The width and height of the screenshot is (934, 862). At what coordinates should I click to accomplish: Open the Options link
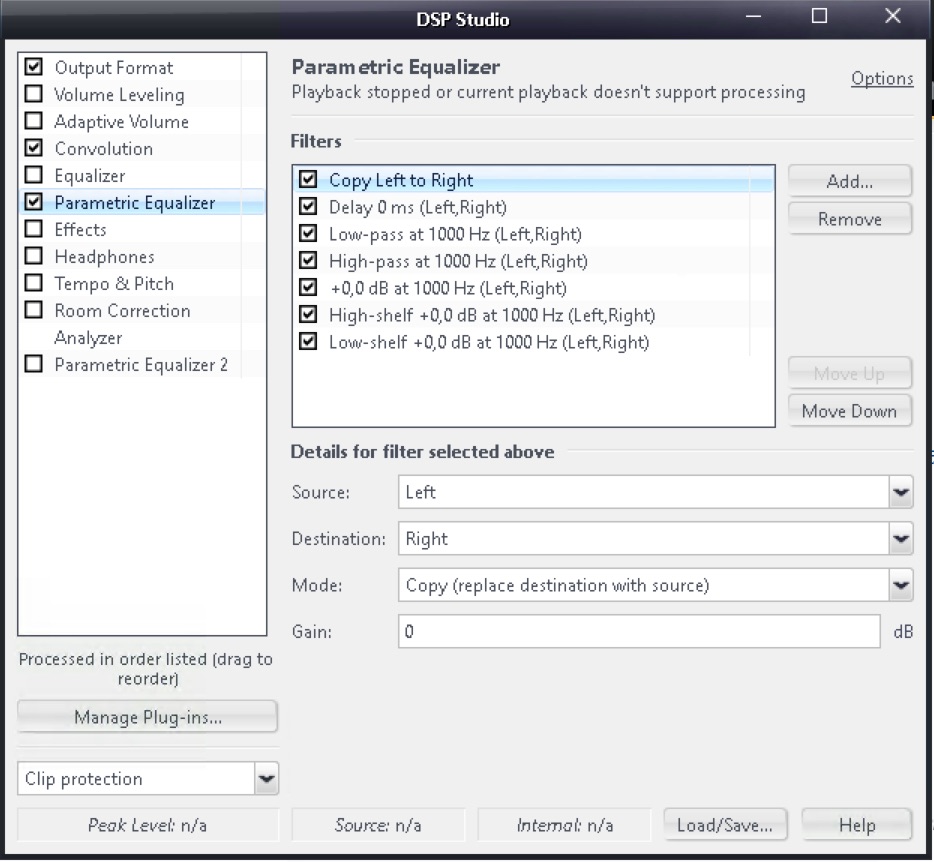pos(882,78)
